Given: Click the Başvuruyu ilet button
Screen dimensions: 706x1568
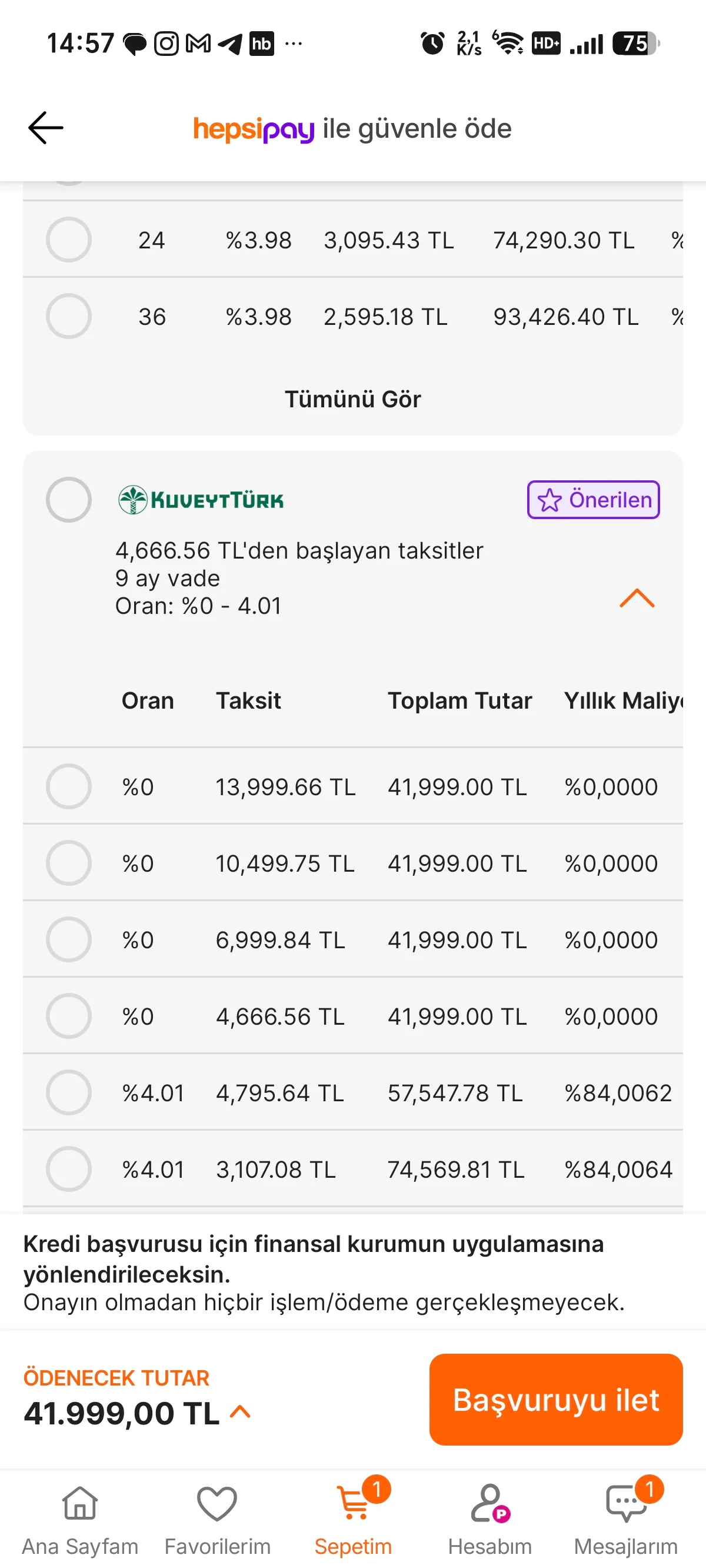Looking at the screenshot, I should [555, 1400].
